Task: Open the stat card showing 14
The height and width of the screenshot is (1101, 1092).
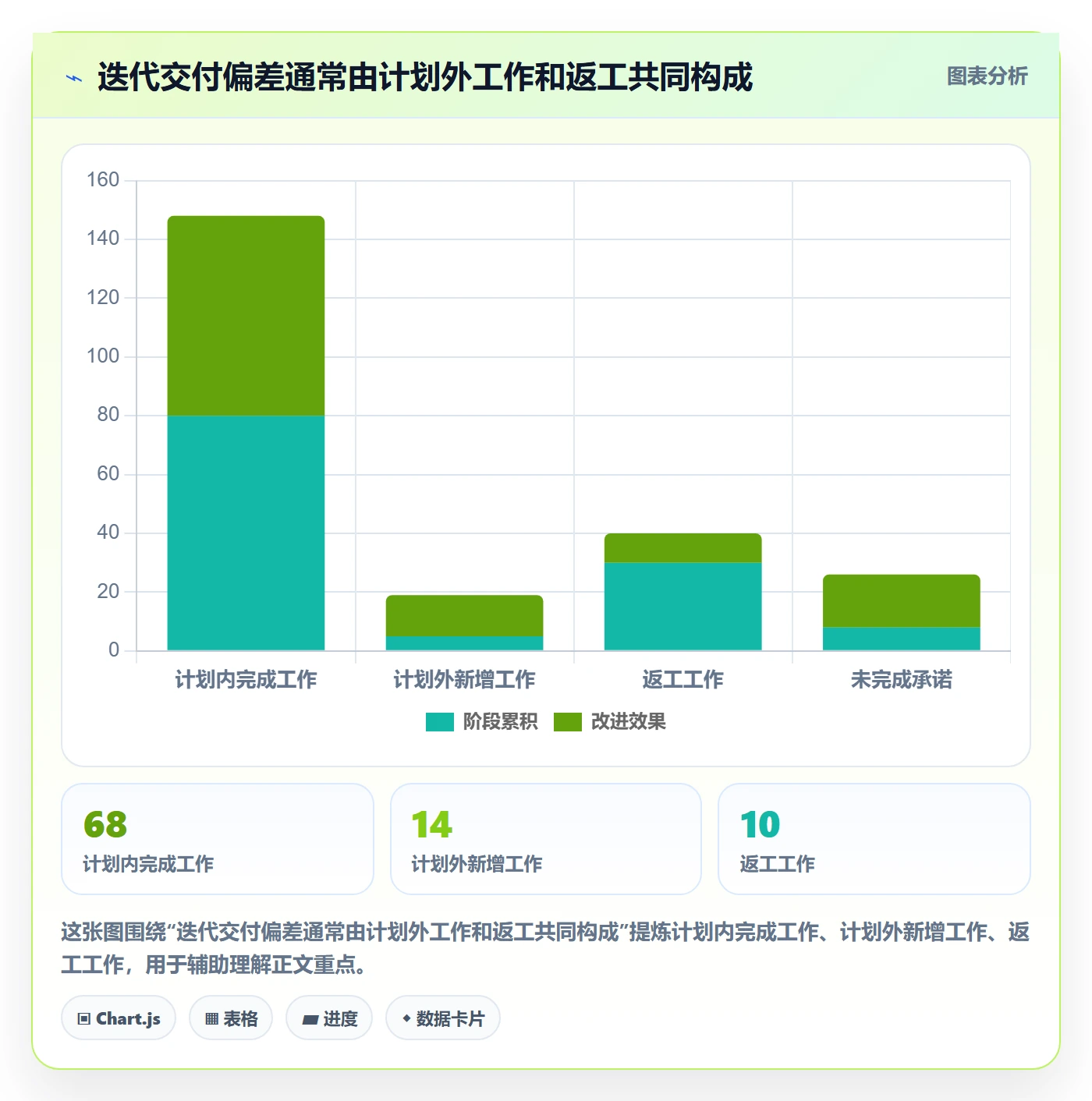Action: coord(546,839)
